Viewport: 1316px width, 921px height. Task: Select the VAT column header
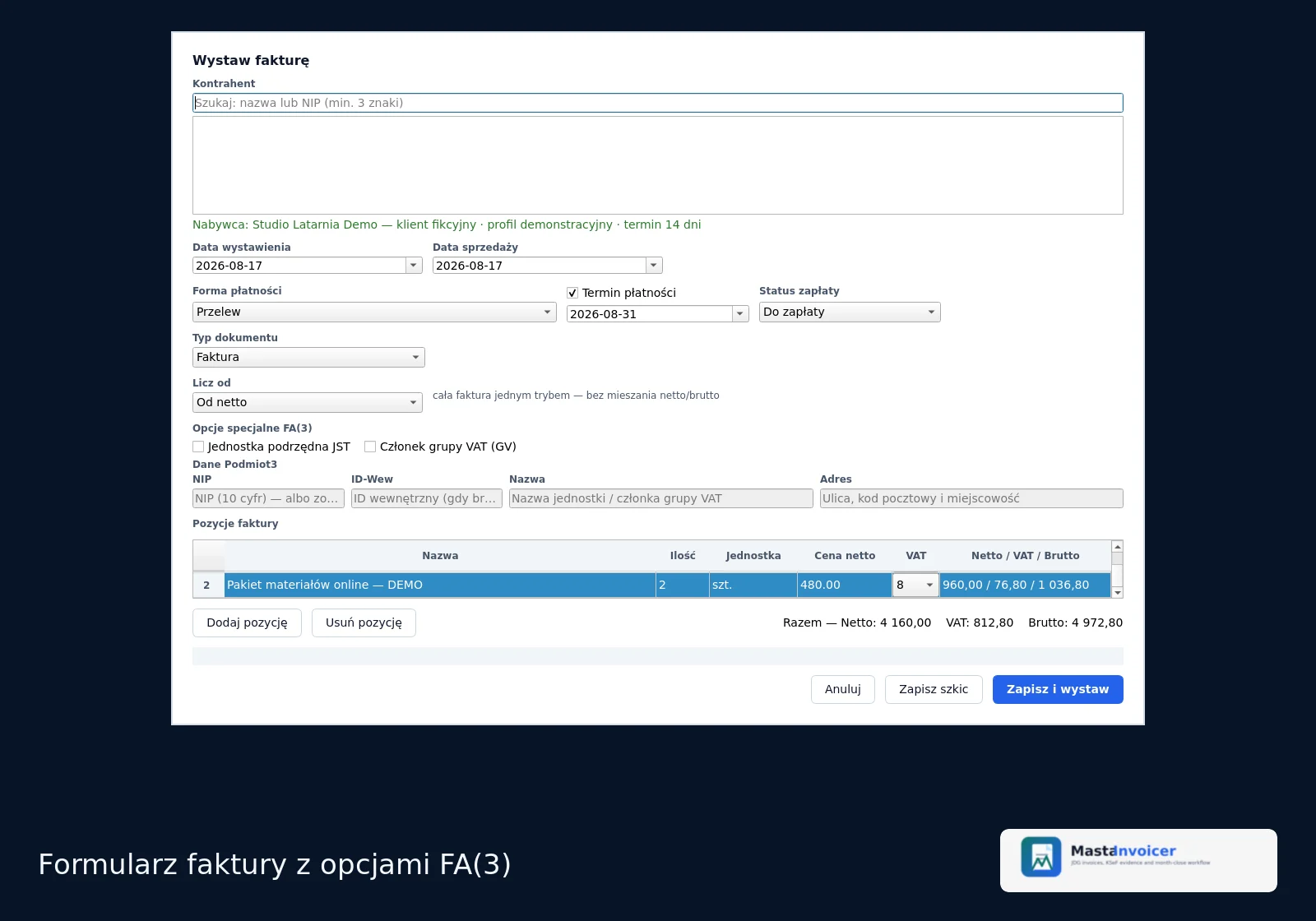tap(915, 556)
